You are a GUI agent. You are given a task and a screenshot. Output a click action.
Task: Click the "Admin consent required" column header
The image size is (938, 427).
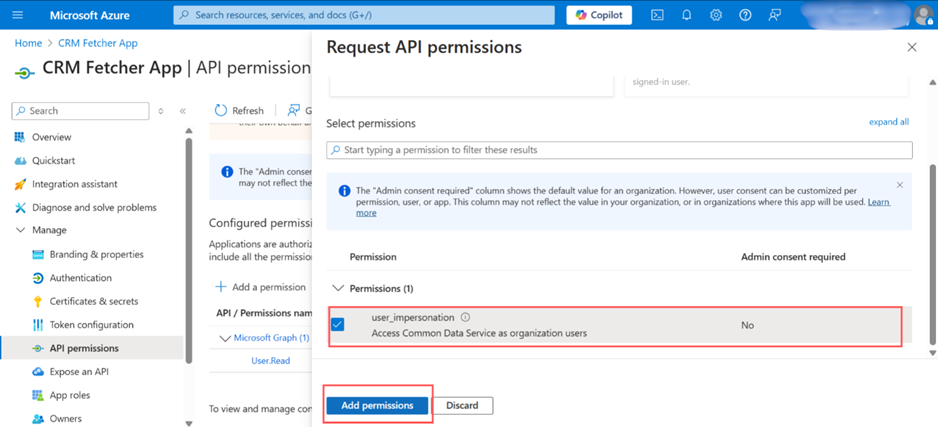(x=793, y=257)
